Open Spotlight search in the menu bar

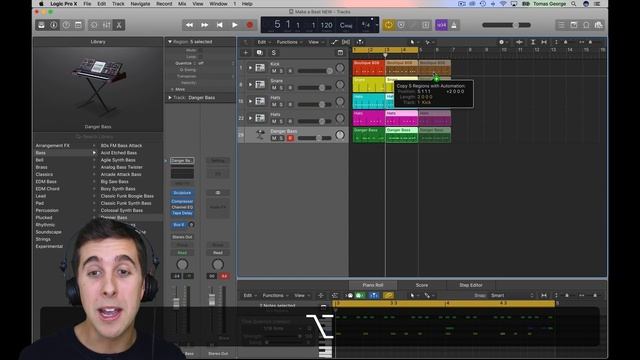[x=573, y=4]
